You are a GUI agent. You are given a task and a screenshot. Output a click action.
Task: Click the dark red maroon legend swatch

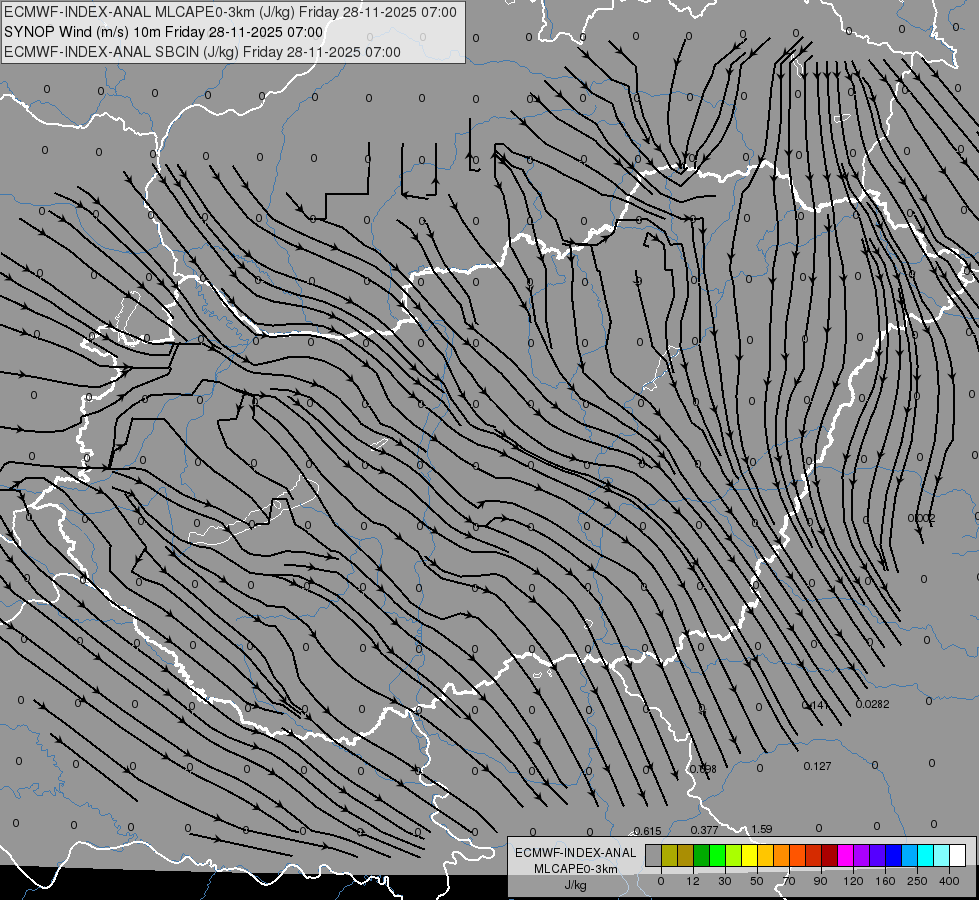829,855
